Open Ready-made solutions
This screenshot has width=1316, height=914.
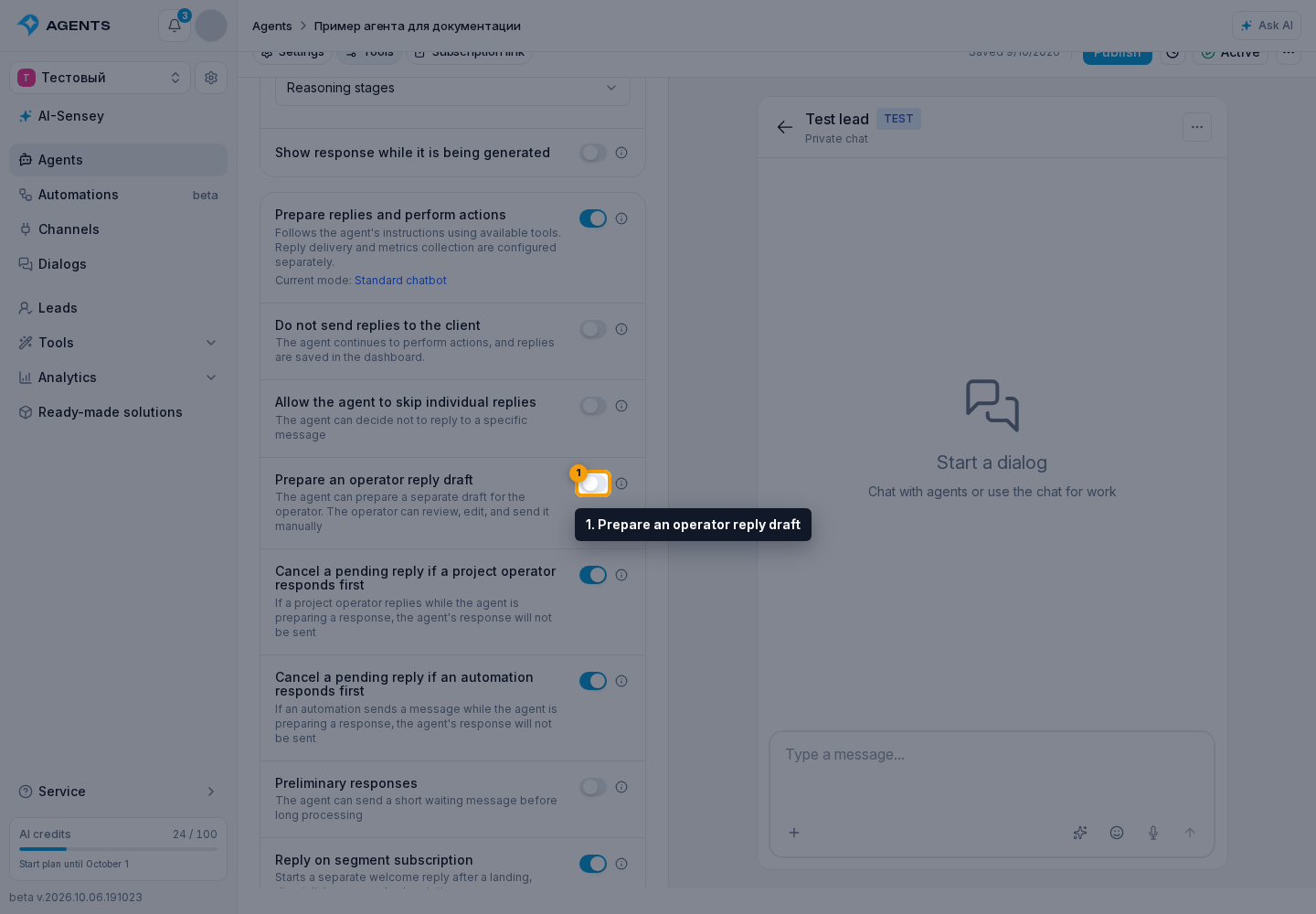(x=119, y=412)
